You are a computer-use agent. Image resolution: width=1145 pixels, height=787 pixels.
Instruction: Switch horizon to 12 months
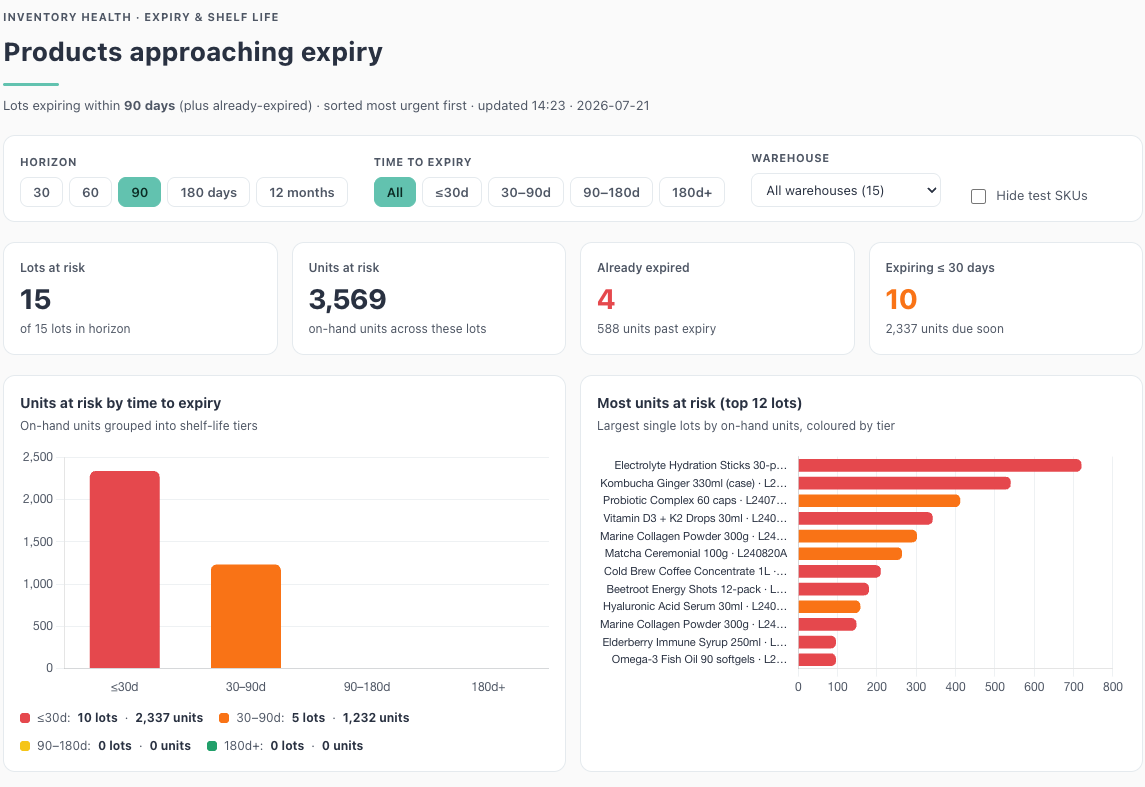(302, 193)
